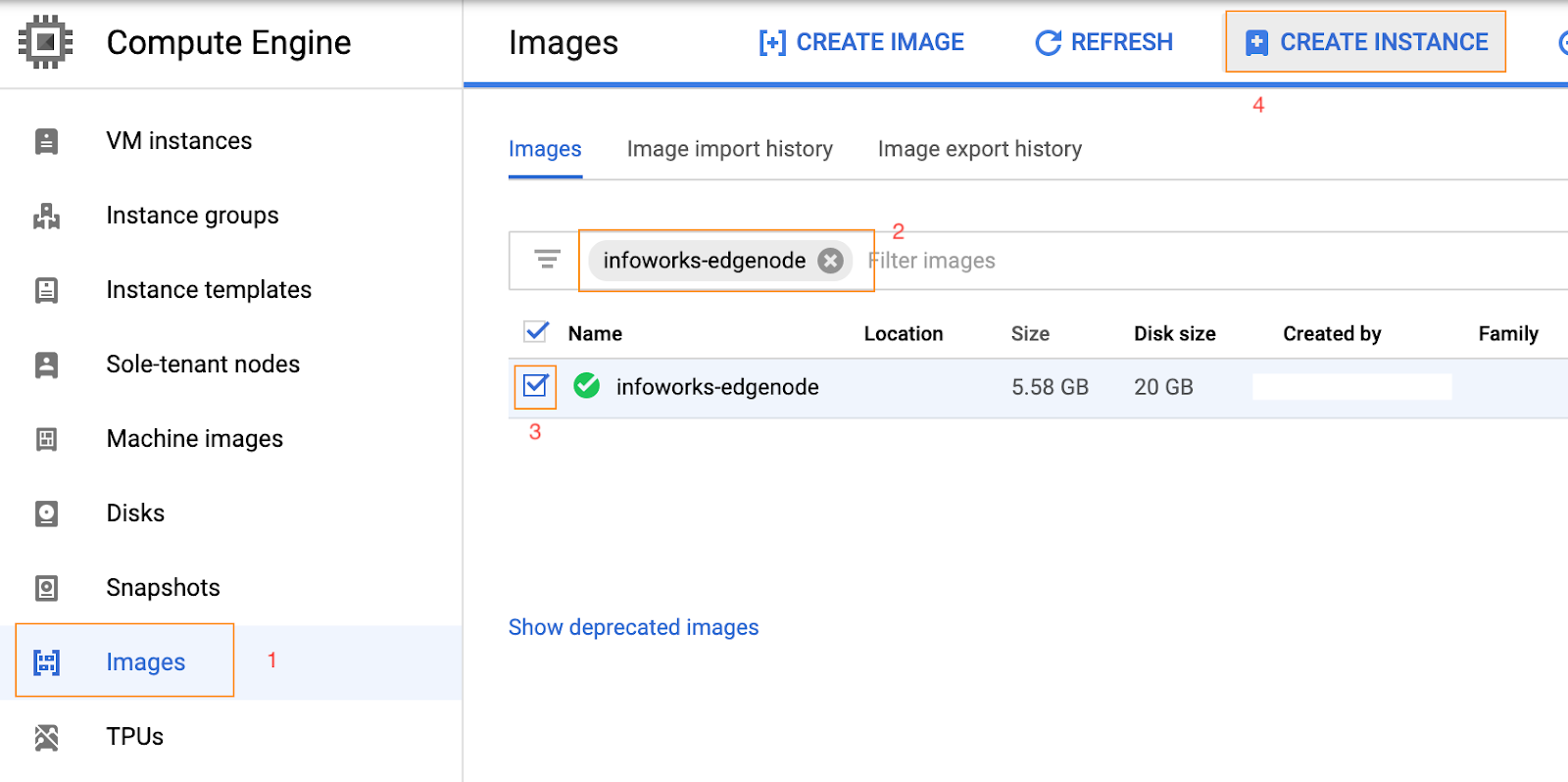The height and width of the screenshot is (782, 1568).
Task: Click the Disk size column header
Action: click(1175, 333)
